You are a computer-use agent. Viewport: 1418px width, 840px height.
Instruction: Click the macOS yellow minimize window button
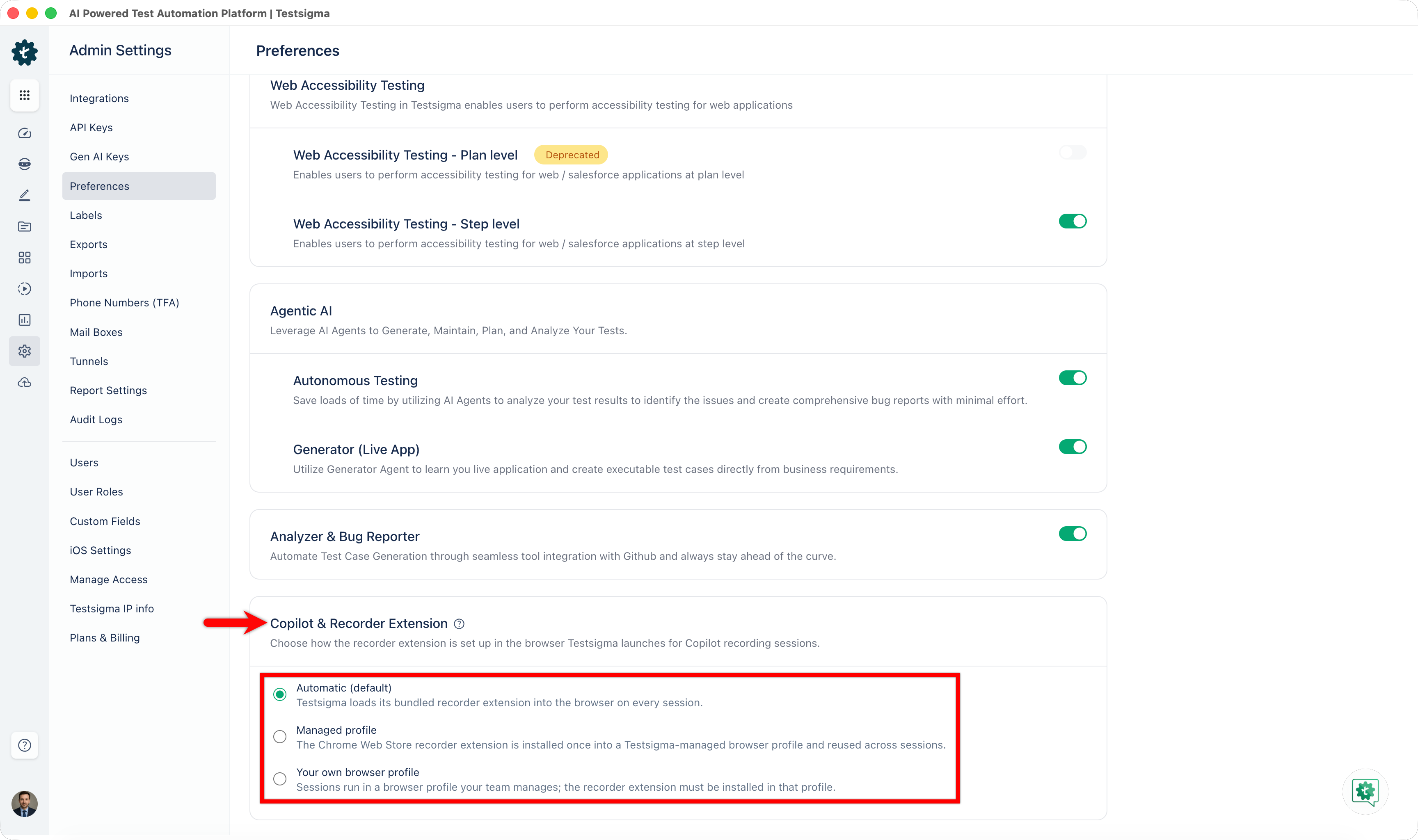tap(32, 13)
